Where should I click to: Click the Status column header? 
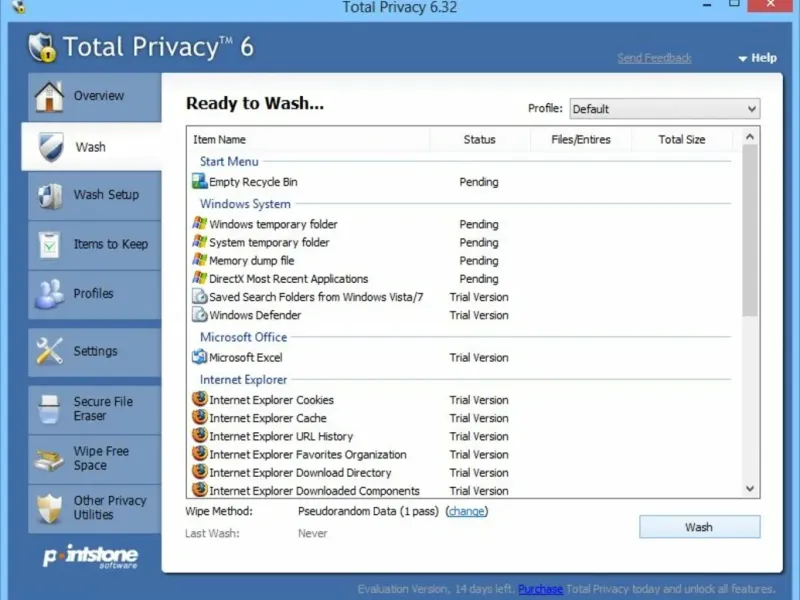(x=480, y=139)
